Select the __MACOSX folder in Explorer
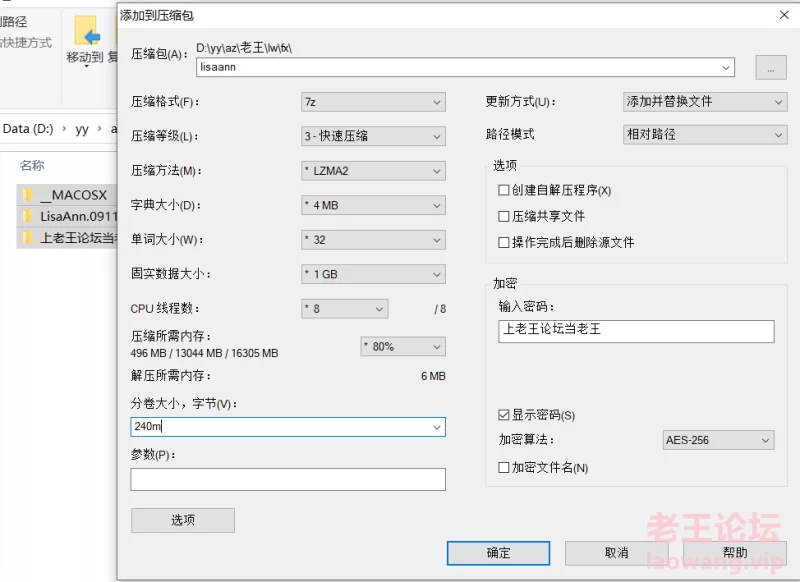The height and width of the screenshot is (582, 800). (68, 195)
